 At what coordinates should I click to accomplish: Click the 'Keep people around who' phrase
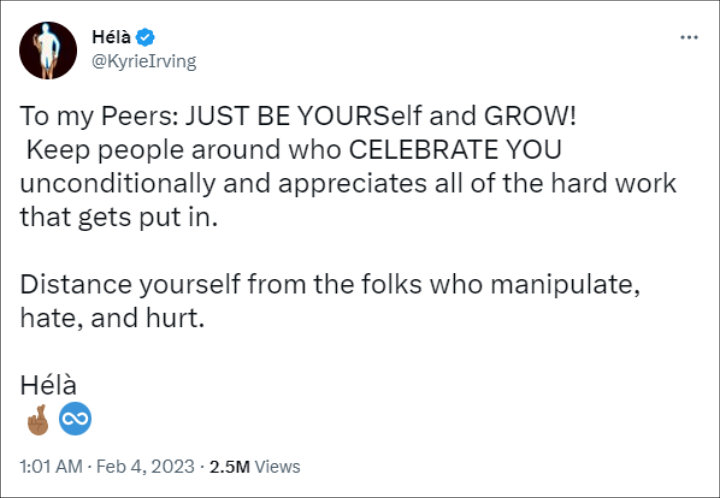tap(184, 150)
